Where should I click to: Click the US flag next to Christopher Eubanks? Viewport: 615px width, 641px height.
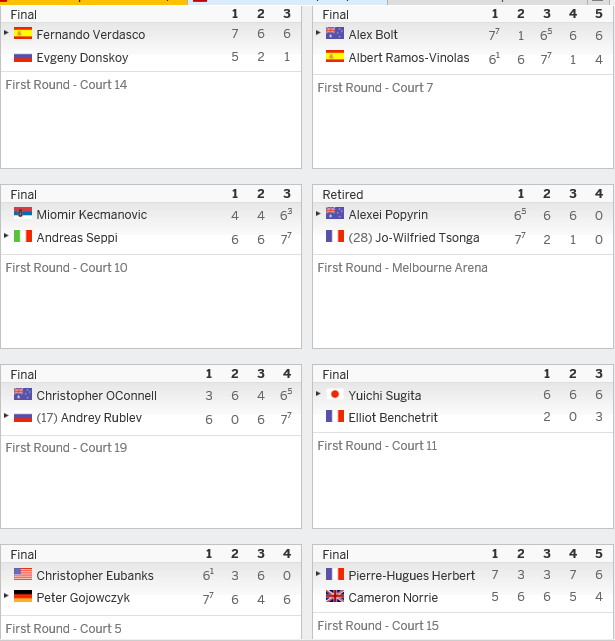click(23, 574)
